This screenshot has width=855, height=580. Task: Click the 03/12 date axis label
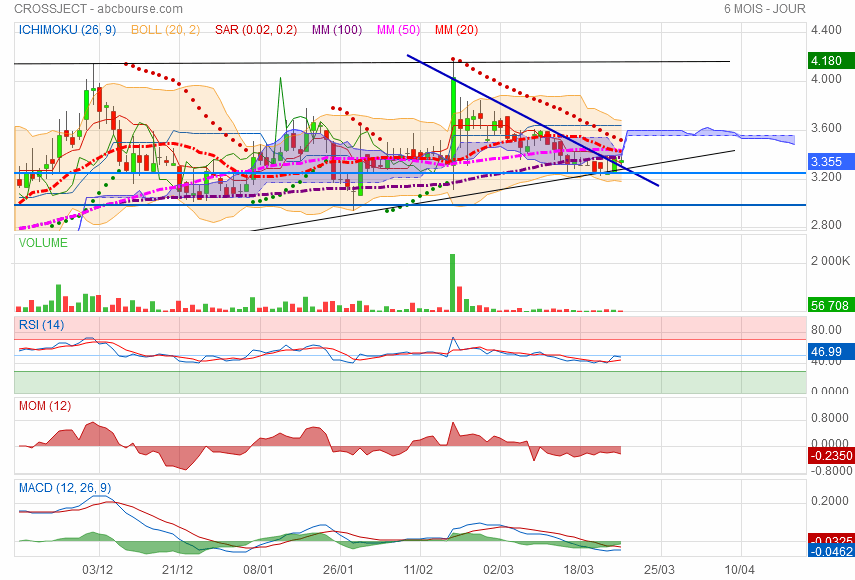pos(98,570)
